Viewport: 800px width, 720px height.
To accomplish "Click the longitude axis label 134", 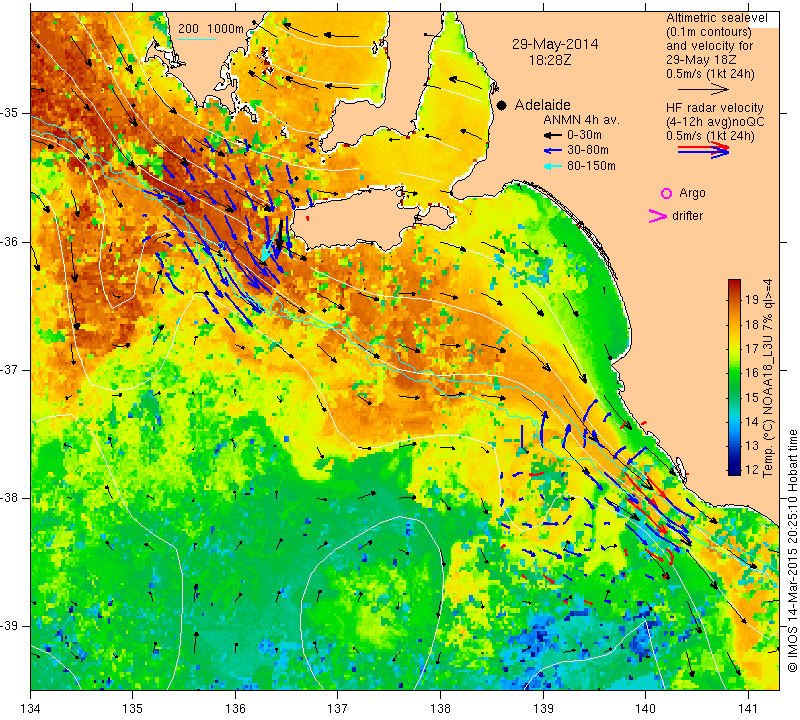I will coord(31,709).
